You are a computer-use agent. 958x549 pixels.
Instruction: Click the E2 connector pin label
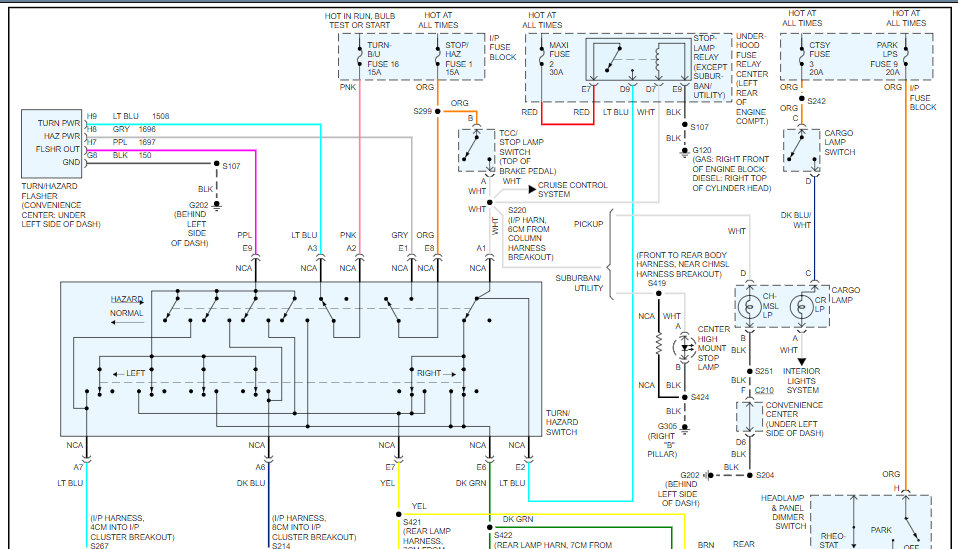pos(520,467)
